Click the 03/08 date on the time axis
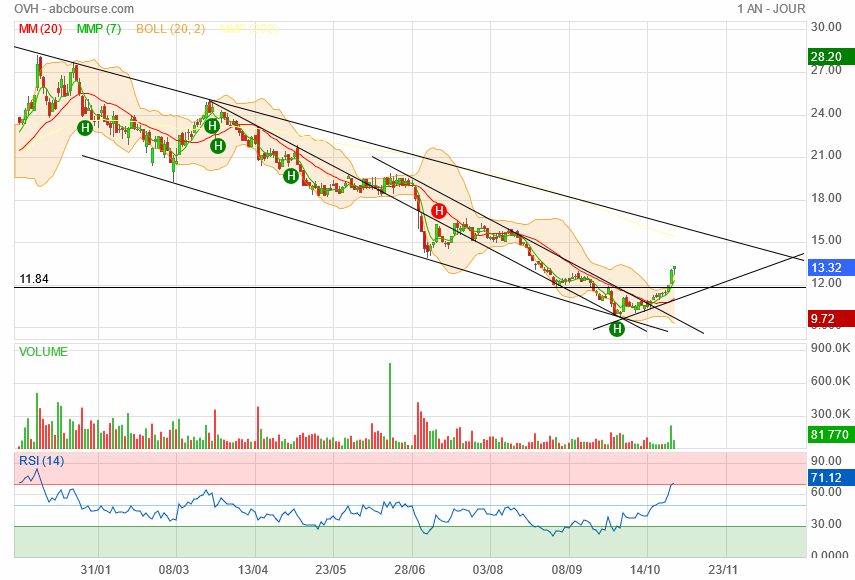855x580 pixels. tap(488, 570)
